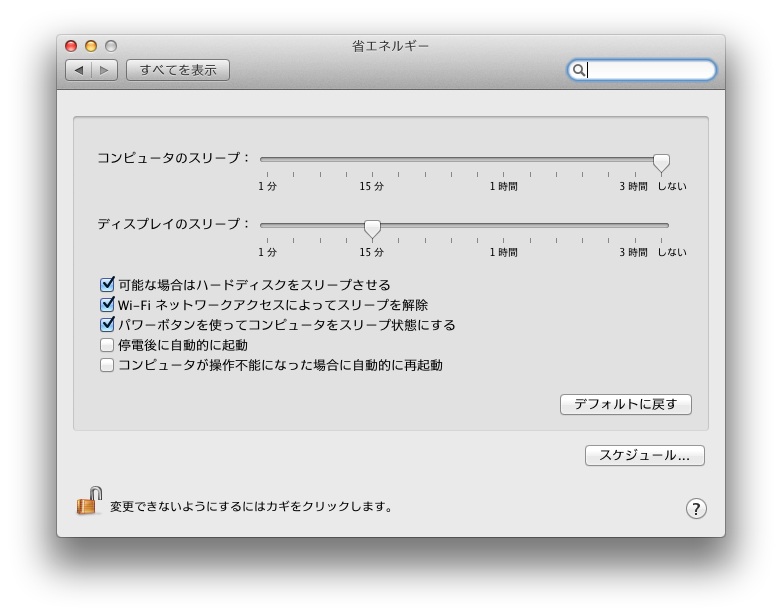Enable コンピュータが操作不能になった場合に自動的に再起動
Viewport: 782px width, 616px height.
click(x=107, y=365)
